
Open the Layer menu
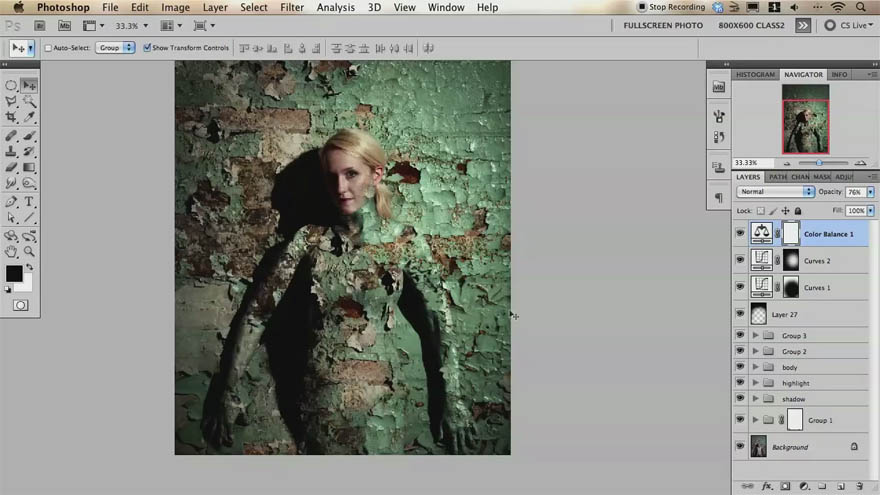coord(215,7)
